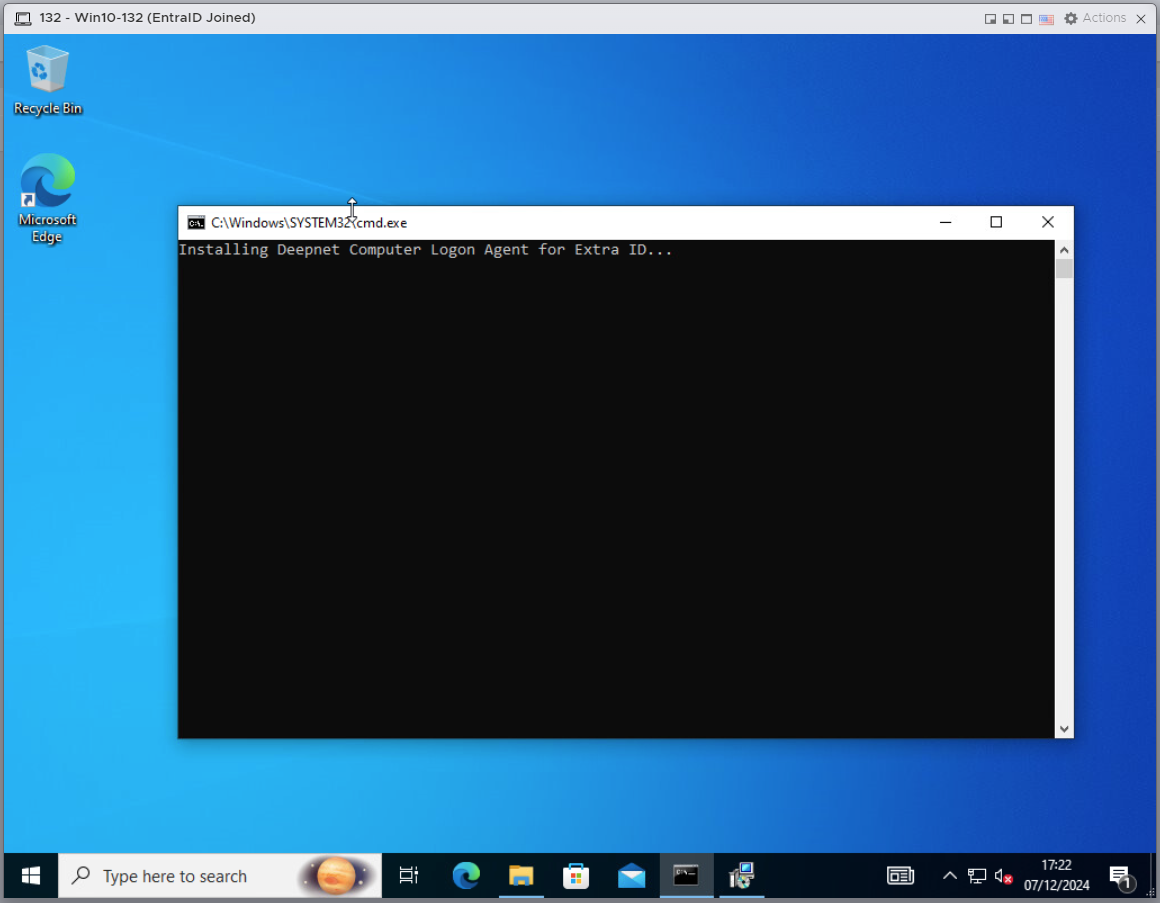Focus the cmd.exe taskbar button

tap(686, 876)
